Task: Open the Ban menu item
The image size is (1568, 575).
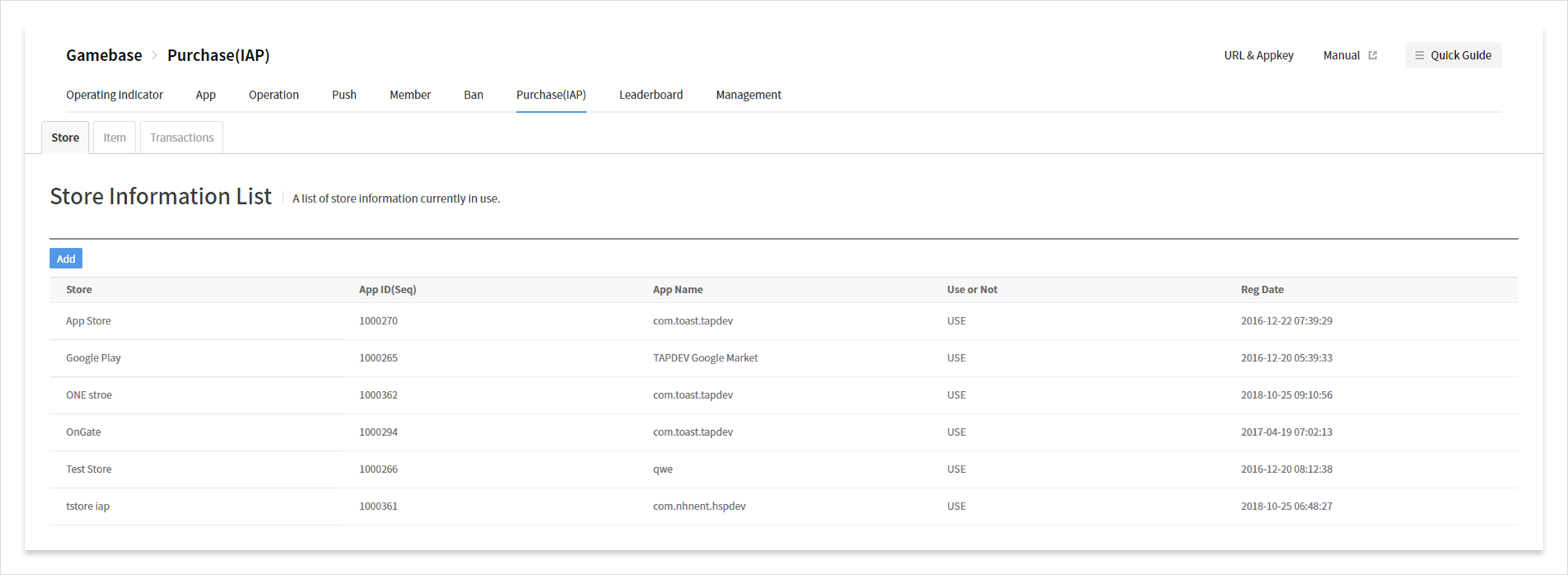Action: click(x=473, y=95)
